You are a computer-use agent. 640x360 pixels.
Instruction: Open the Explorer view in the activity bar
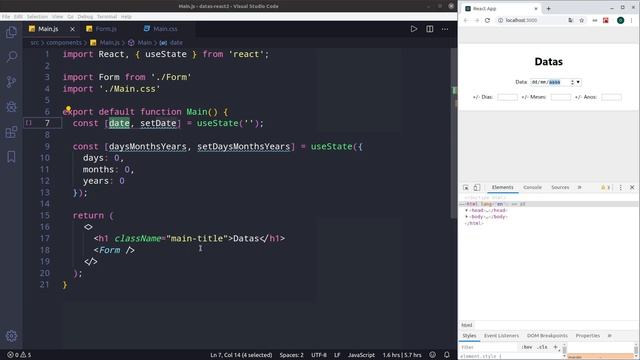pos(11,32)
